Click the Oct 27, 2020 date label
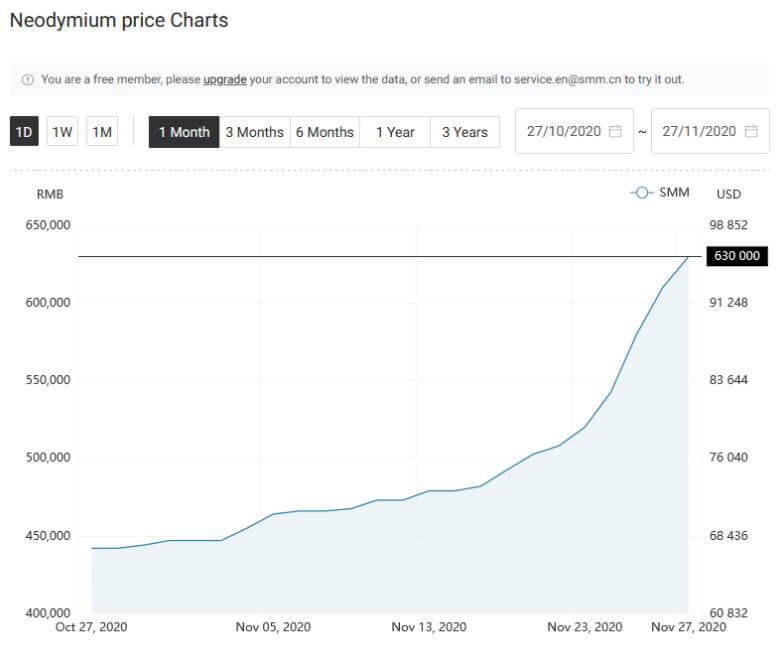 pos(91,627)
